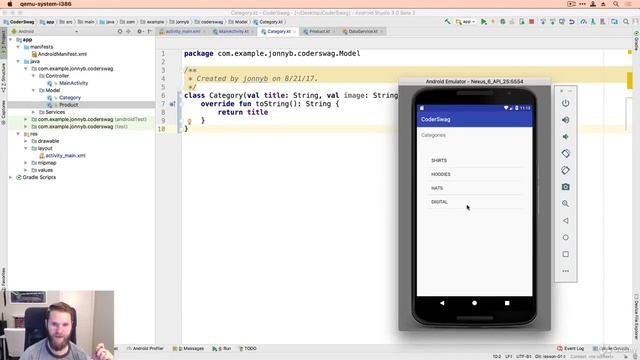
Task: Select Product file in project tree
Action: [68, 105]
